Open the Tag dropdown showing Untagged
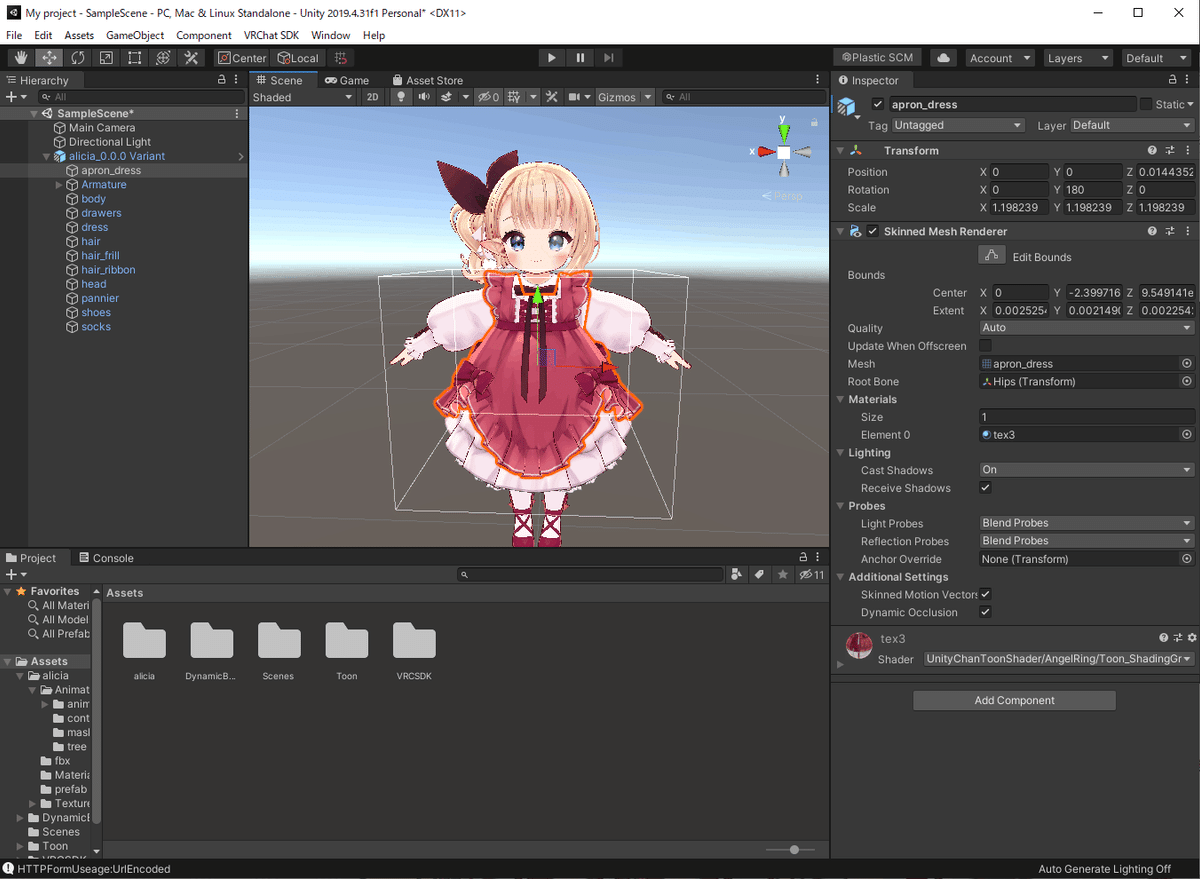The image size is (1200, 879). pos(959,125)
